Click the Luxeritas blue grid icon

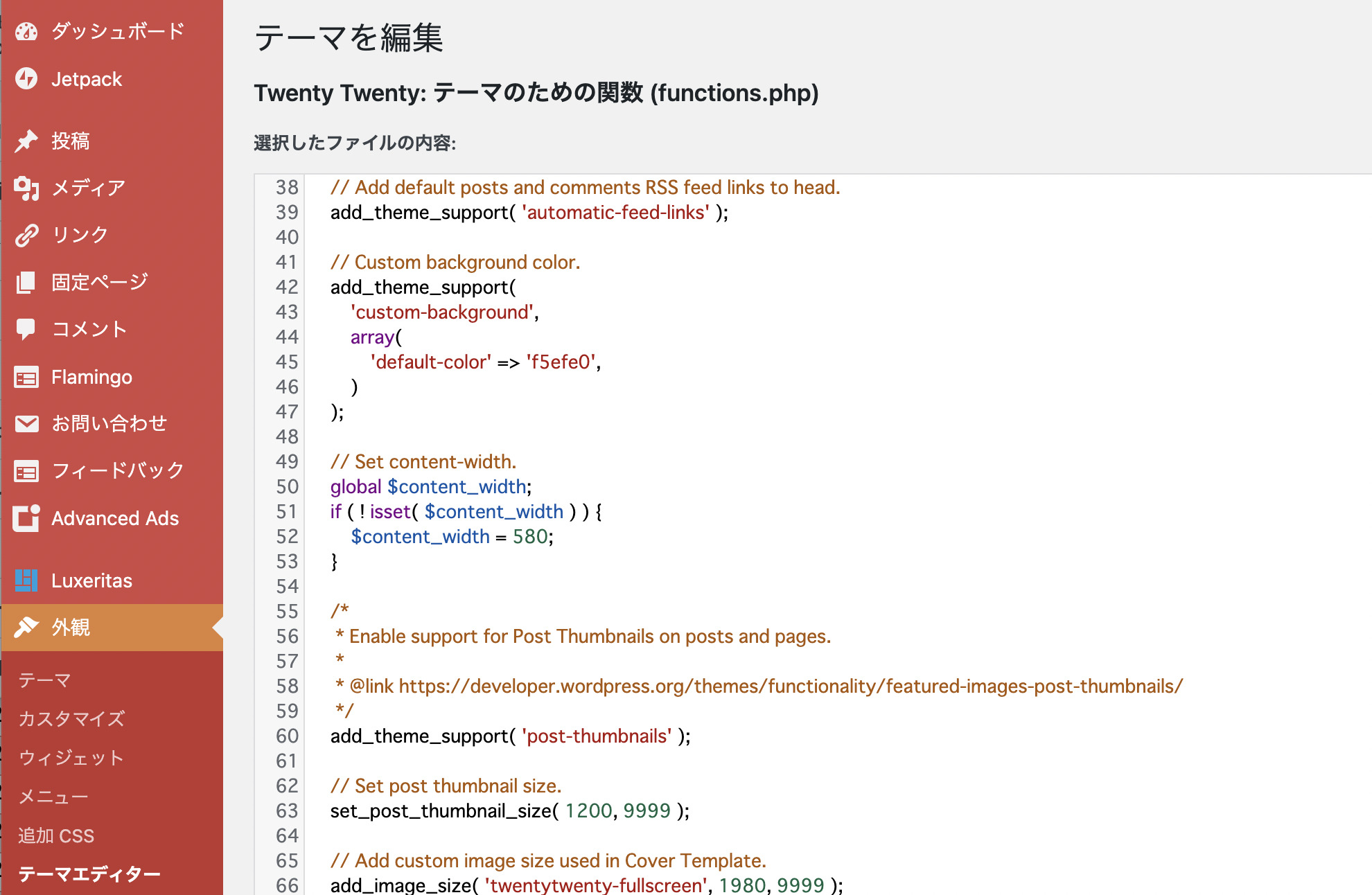tap(26, 581)
